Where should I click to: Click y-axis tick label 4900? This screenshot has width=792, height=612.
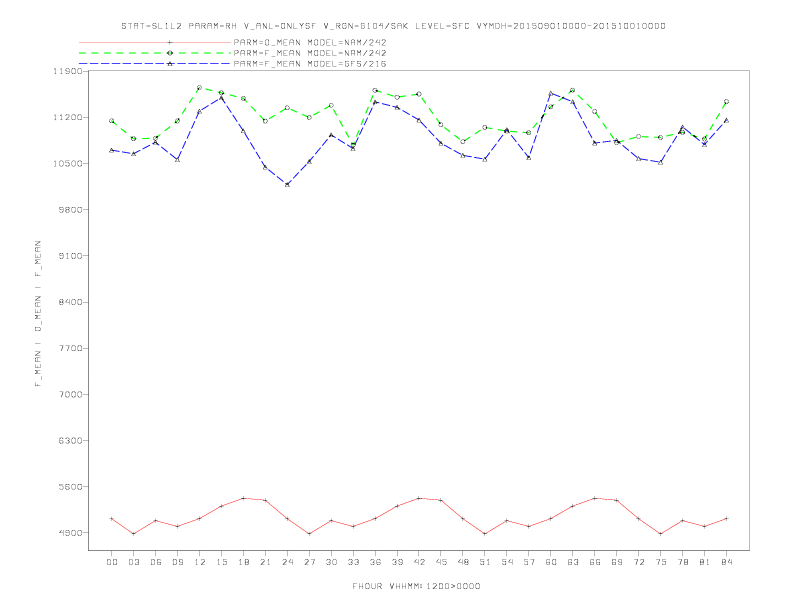pyautogui.click(x=70, y=533)
